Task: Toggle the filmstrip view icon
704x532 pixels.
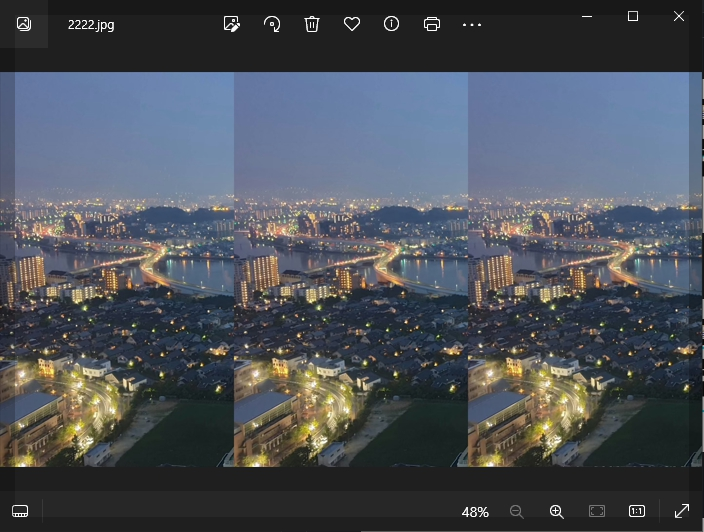Action: click(20, 511)
